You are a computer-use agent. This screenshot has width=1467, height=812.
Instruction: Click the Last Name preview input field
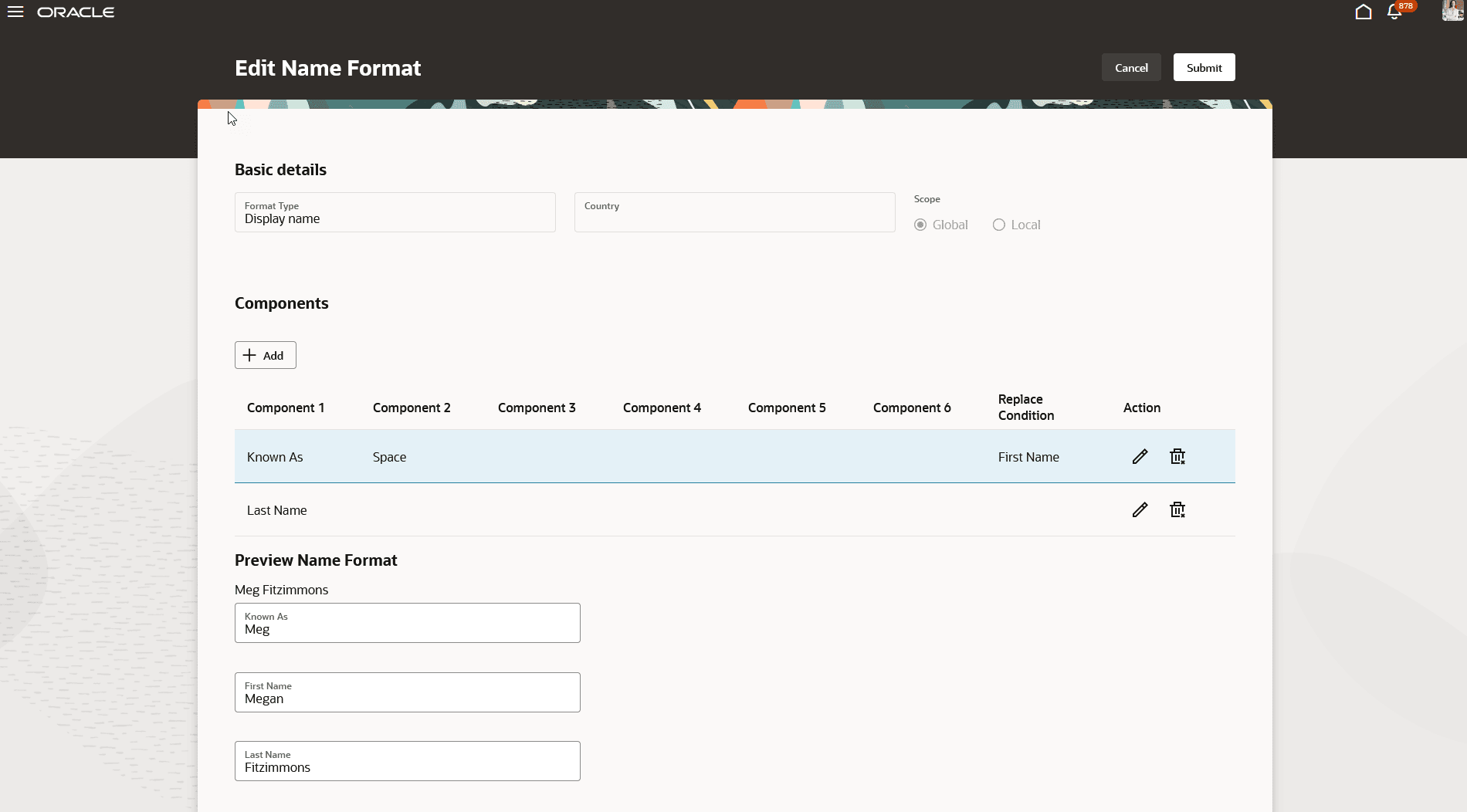tap(408, 761)
